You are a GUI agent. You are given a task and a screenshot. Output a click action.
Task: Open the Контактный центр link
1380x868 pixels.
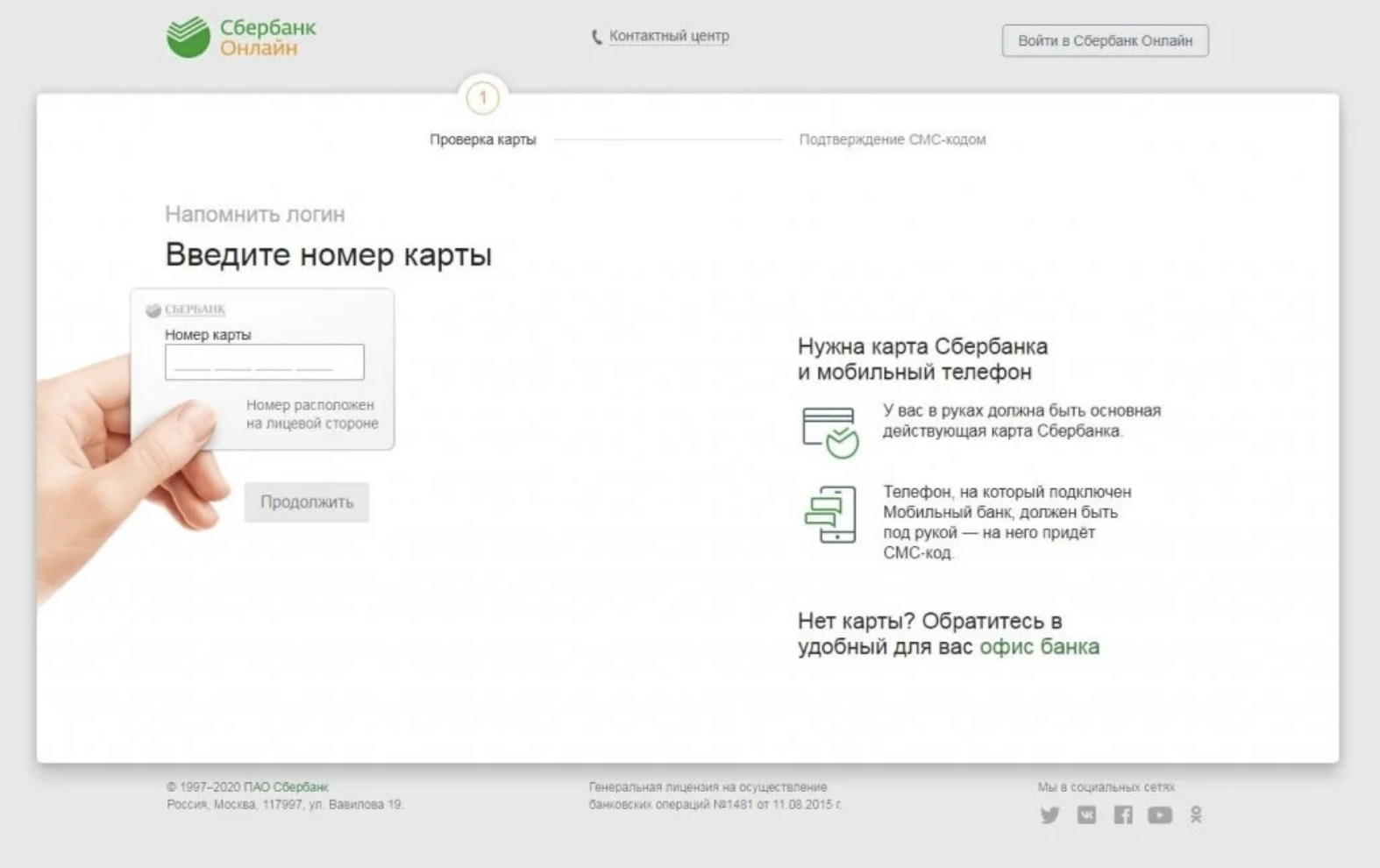click(x=669, y=36)
